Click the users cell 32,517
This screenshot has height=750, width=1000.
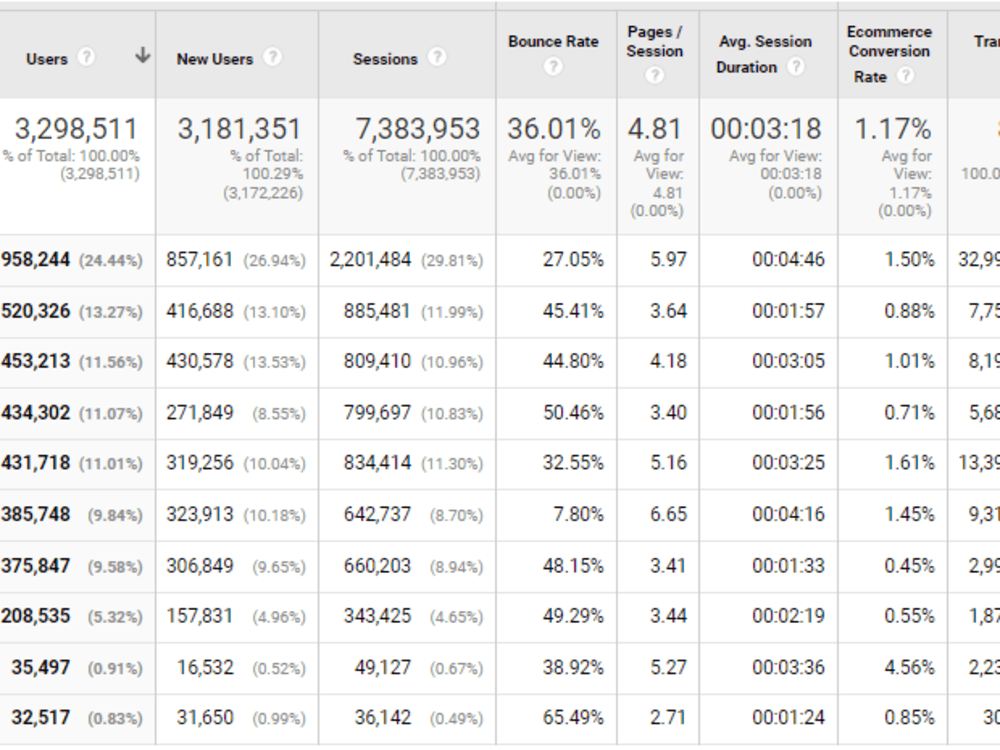41,717
